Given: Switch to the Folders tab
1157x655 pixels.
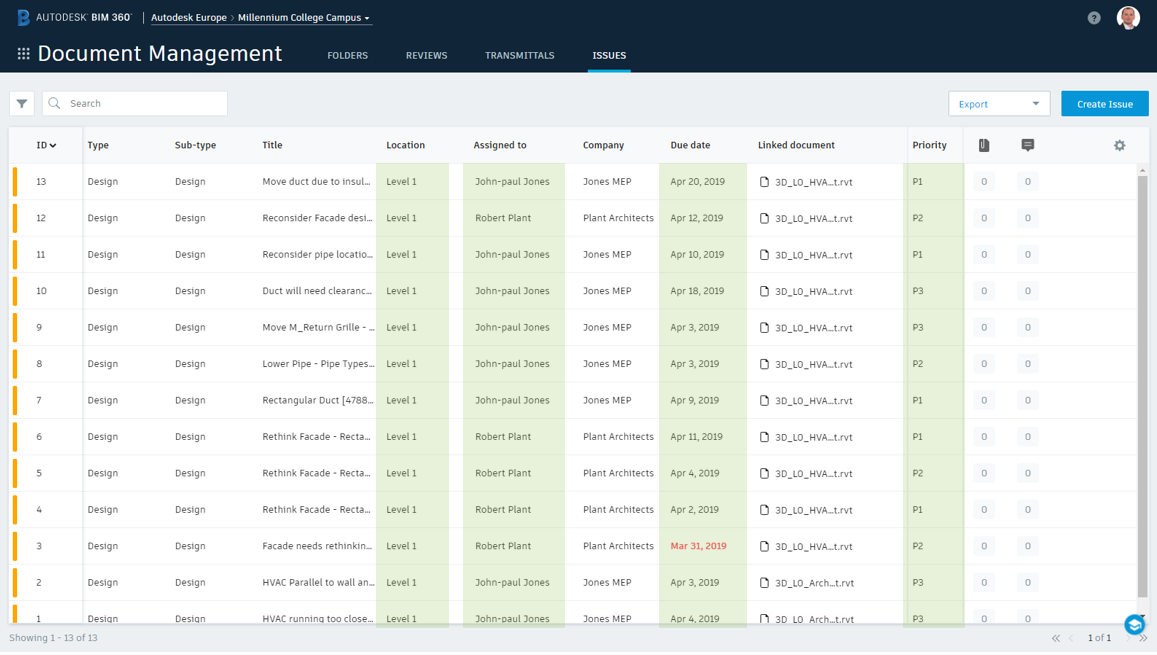Looking at the screenshot, I should [347, 55].
